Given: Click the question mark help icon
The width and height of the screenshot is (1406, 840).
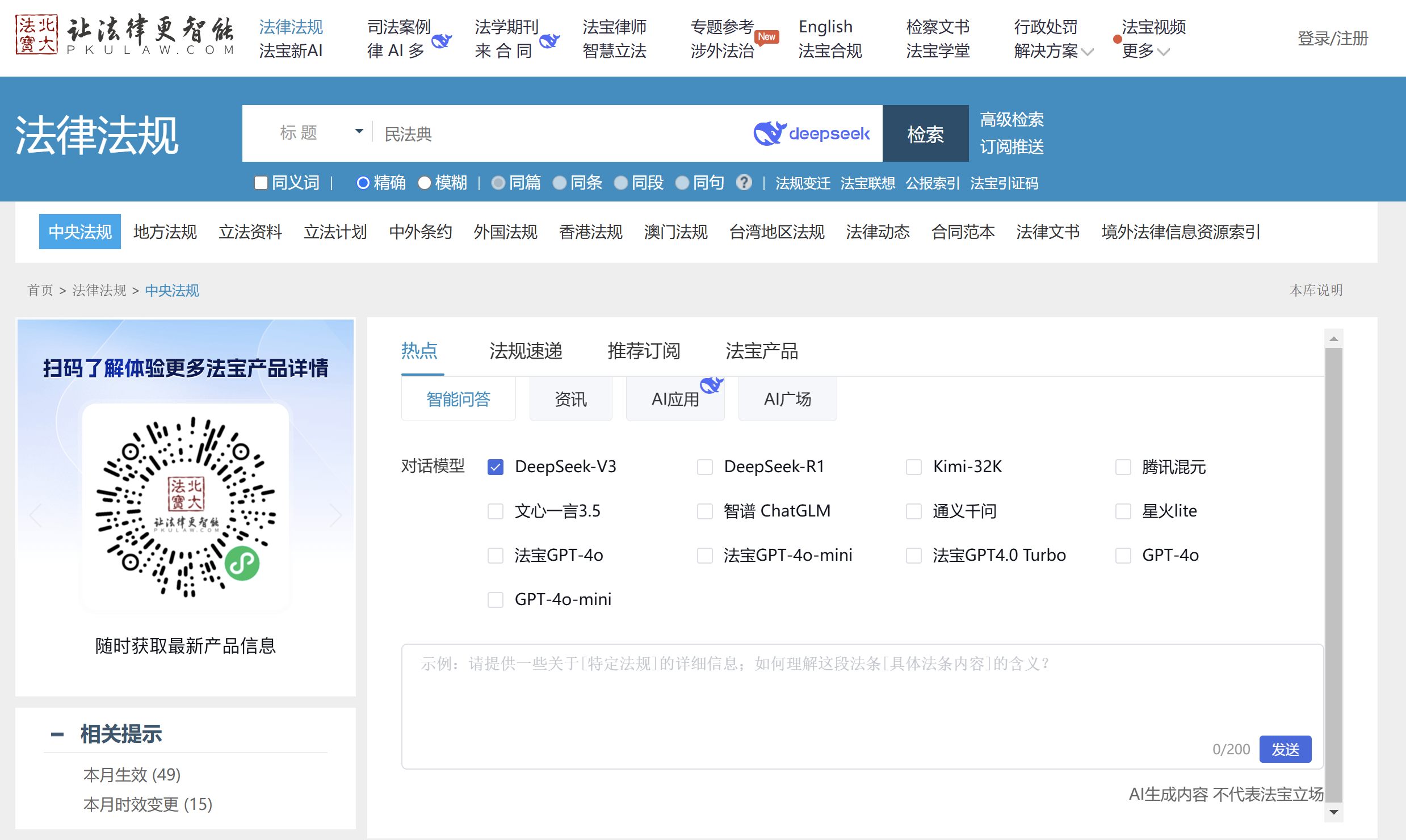Looking at the screenshot, I should pyautogui.click(x=744, y=183).
